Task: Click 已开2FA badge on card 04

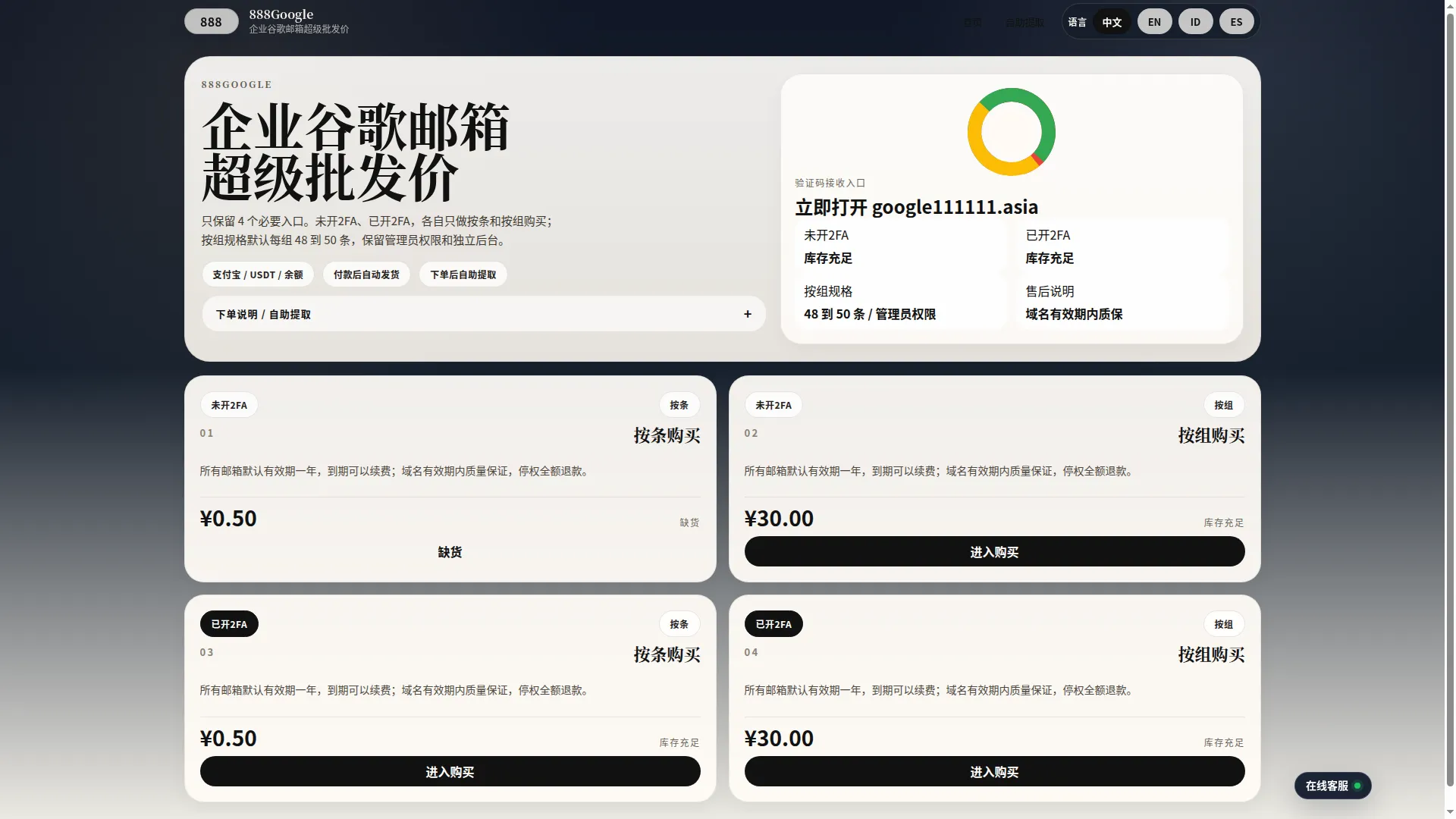Action: pos(773,624)
